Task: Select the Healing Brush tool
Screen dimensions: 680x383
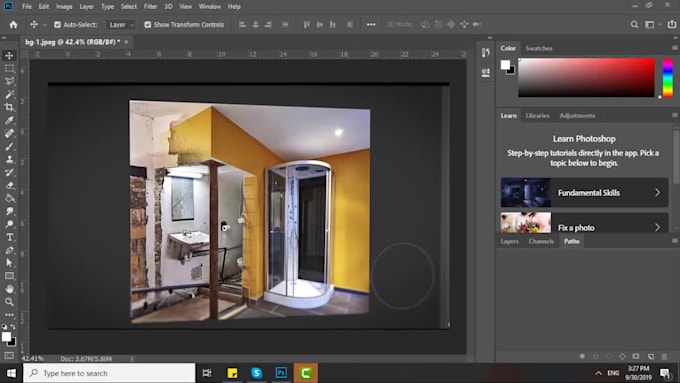Action: (9, 133)
